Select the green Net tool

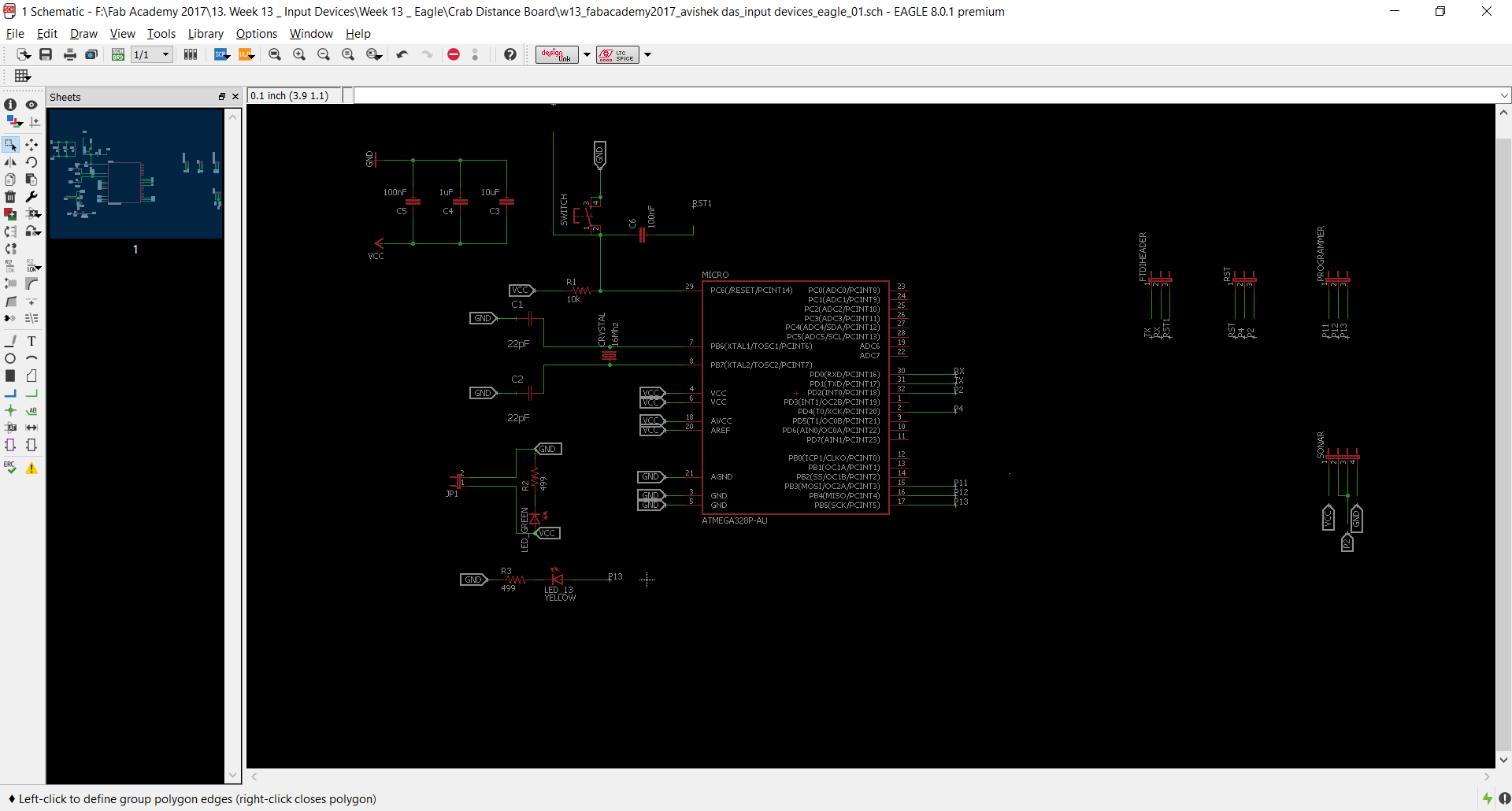coord(31,393)
